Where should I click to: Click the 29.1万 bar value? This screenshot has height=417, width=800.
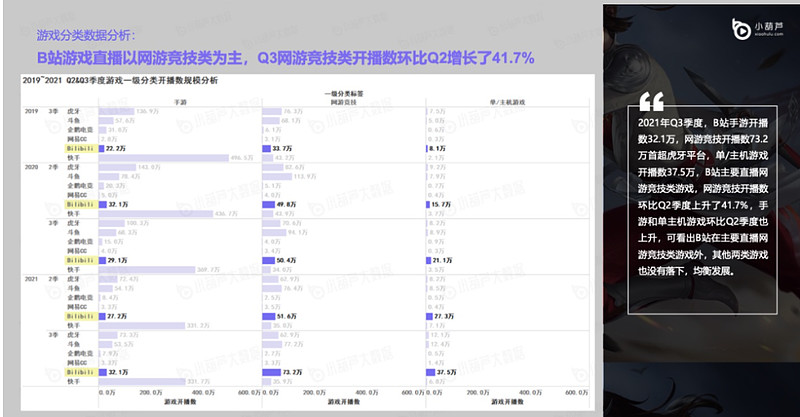[x=117, y=260]
